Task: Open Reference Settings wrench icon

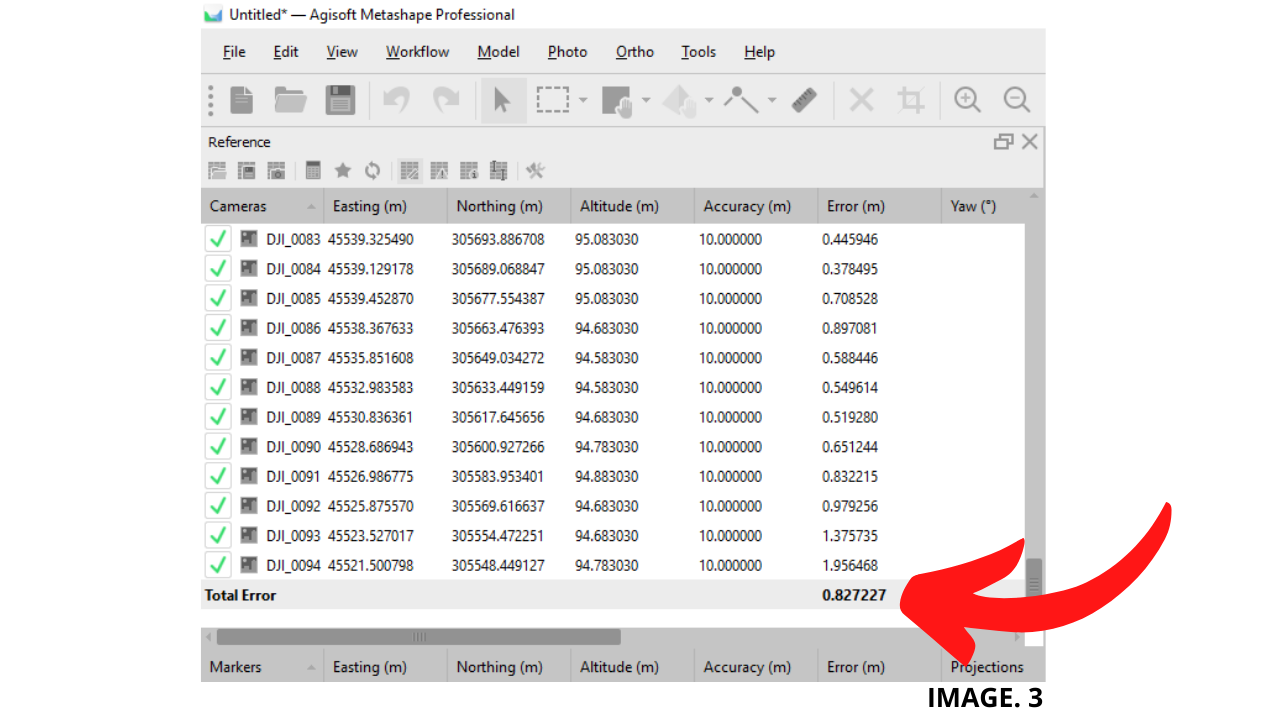Action: pos(535,171)
